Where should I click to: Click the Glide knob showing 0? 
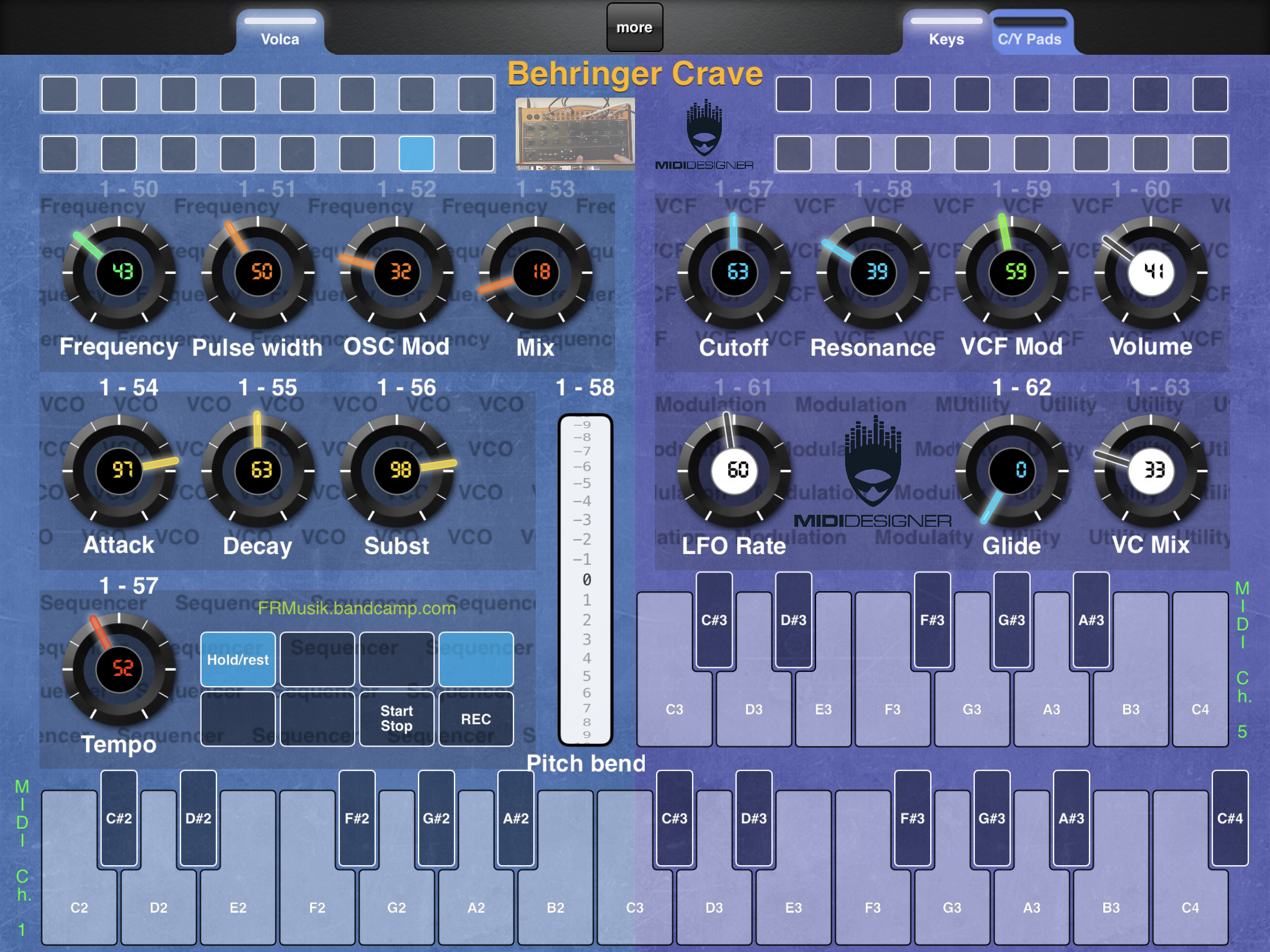tap(1012, 470)
